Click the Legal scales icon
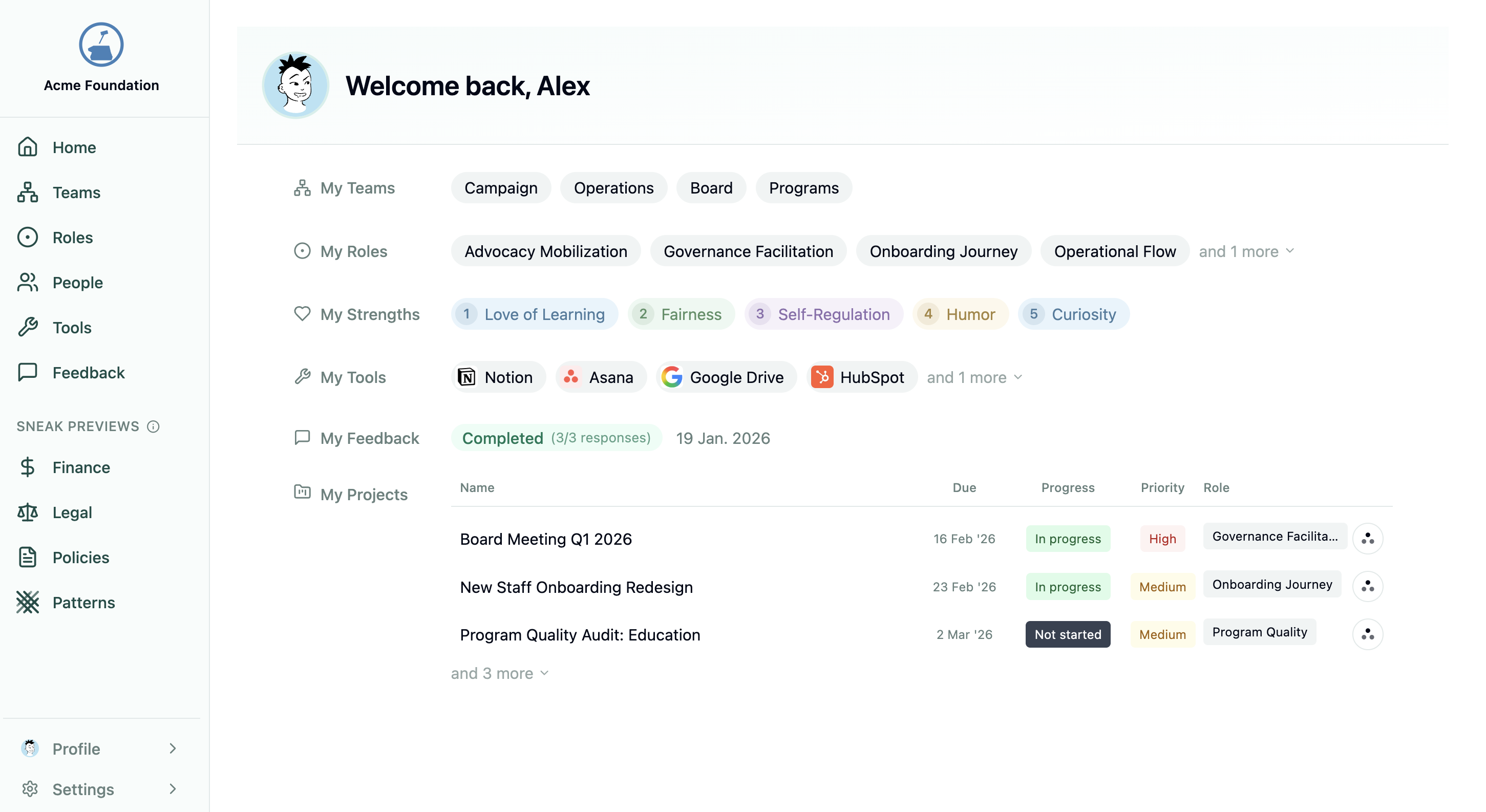Image resolution: width=1486 pixels, height=812 pixels. coord(27,512)
